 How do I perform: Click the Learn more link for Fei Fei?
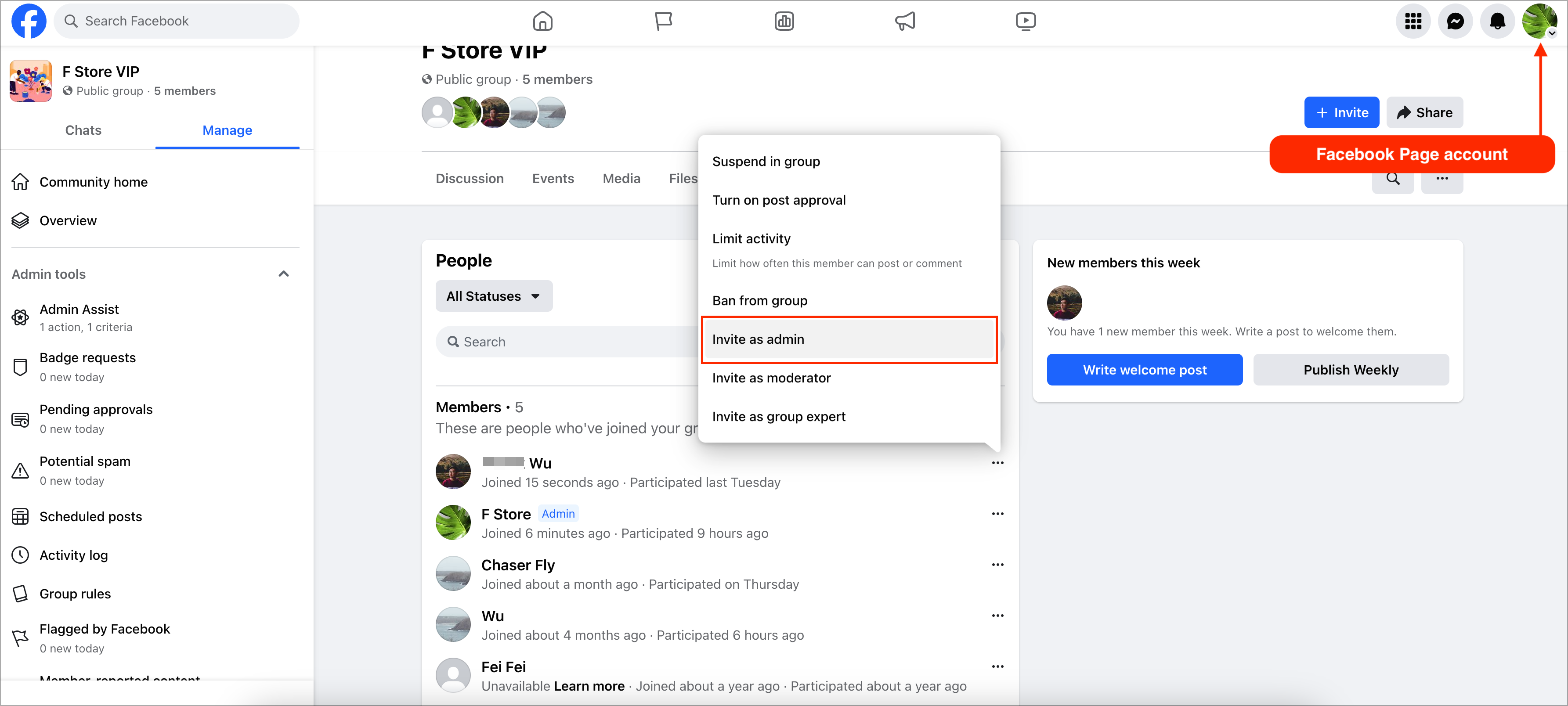[x=589, y=687]
